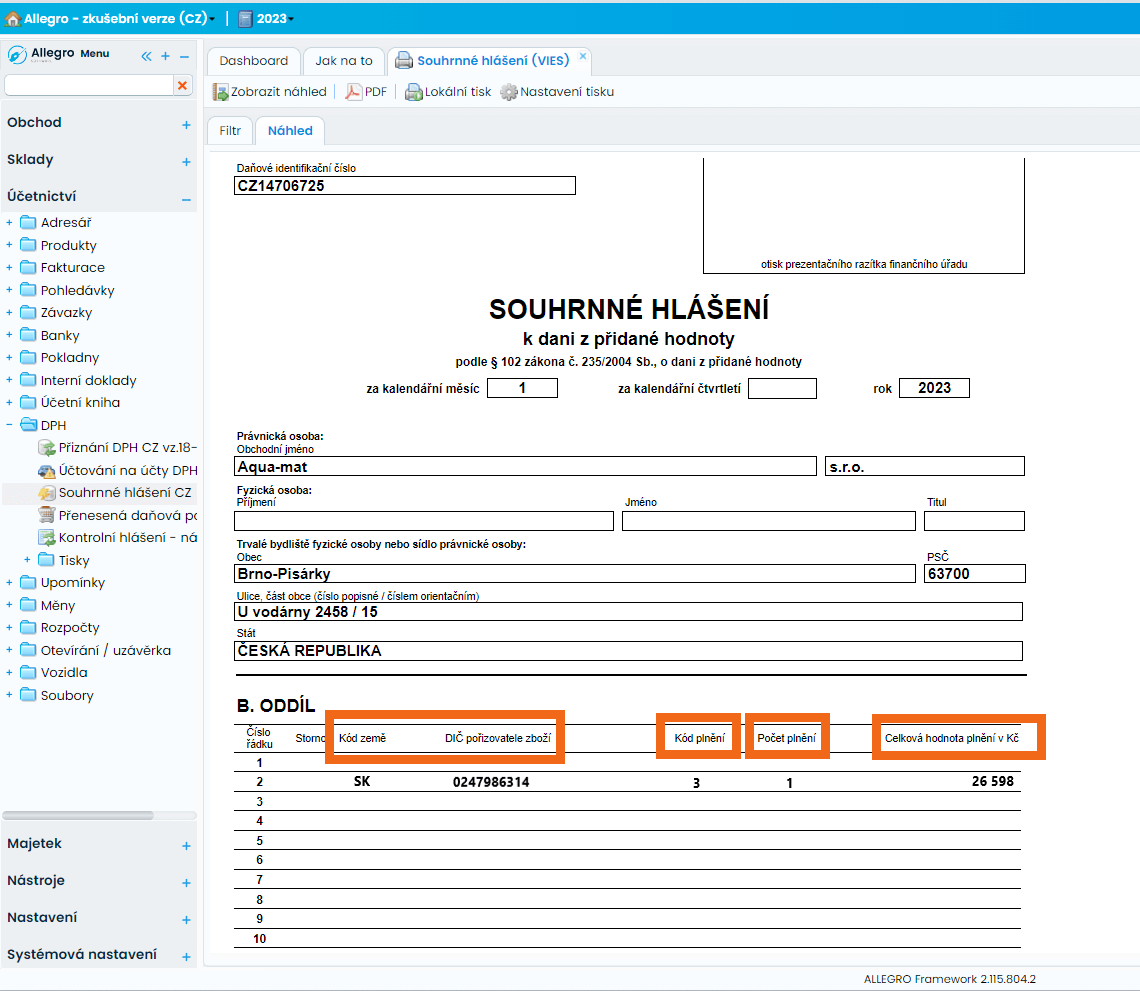
Task: Click the total value 26 598
Action: tap(992, 782)
